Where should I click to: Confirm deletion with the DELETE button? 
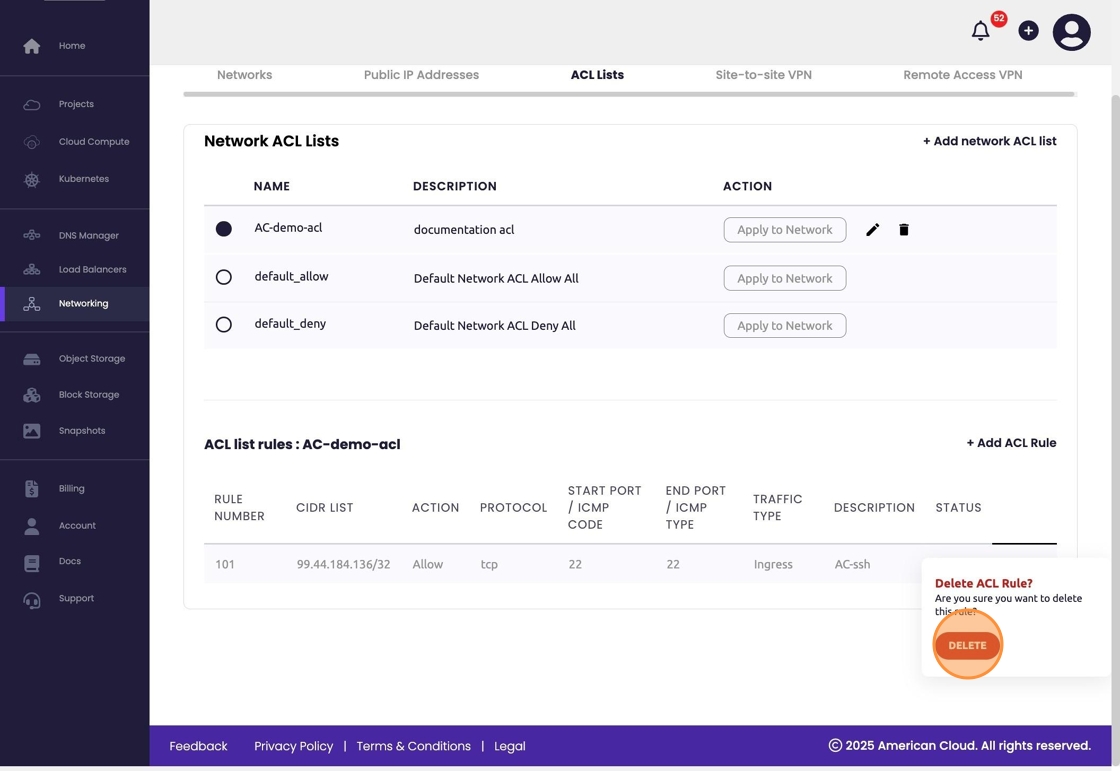pyautogui.click(x=967, y=646)
